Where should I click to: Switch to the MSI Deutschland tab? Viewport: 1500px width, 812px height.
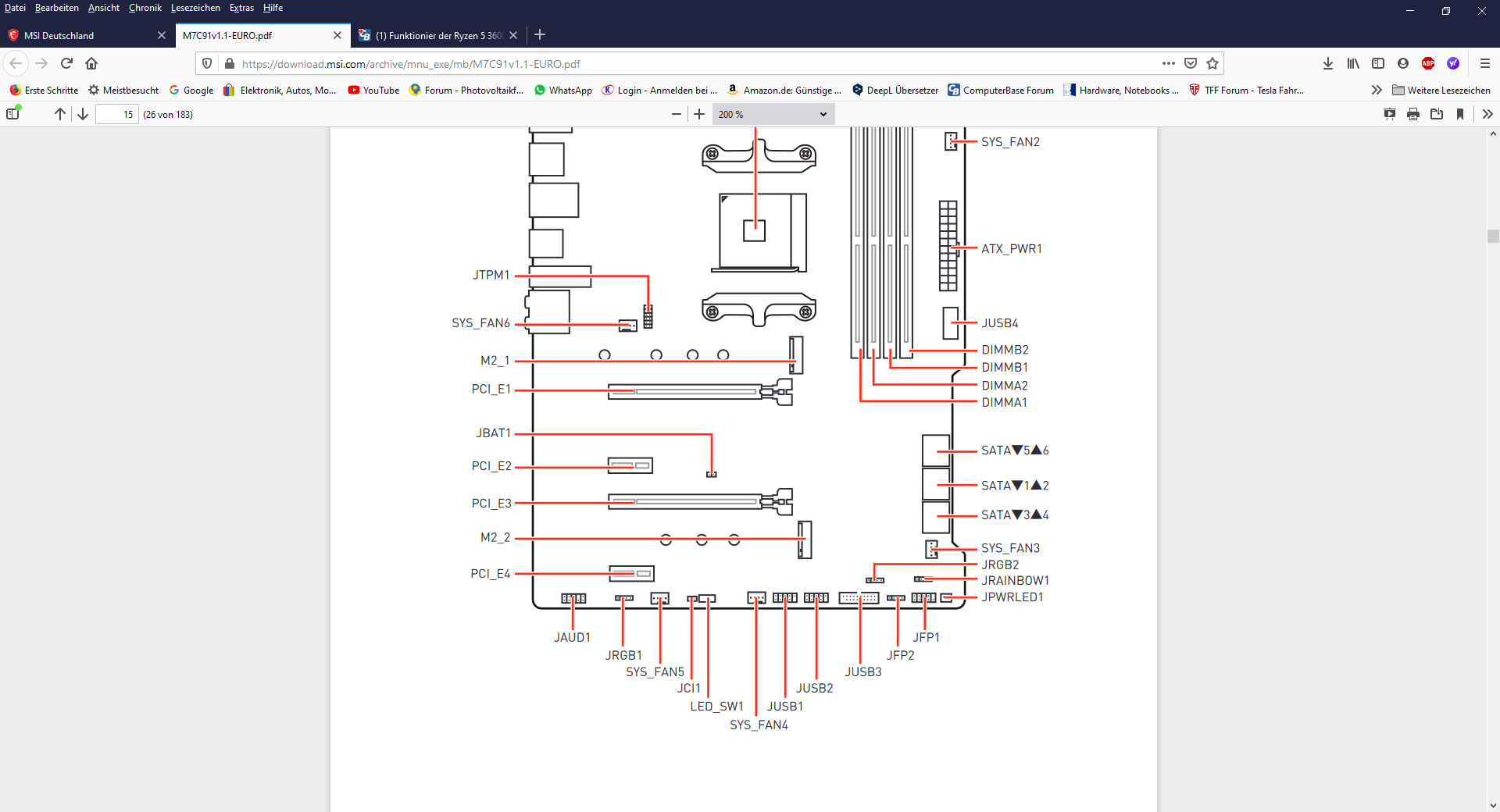point(86,35)
